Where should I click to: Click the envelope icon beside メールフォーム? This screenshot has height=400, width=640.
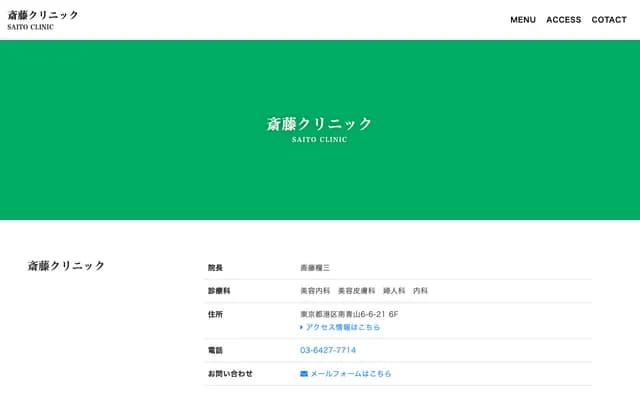(304, 374)
